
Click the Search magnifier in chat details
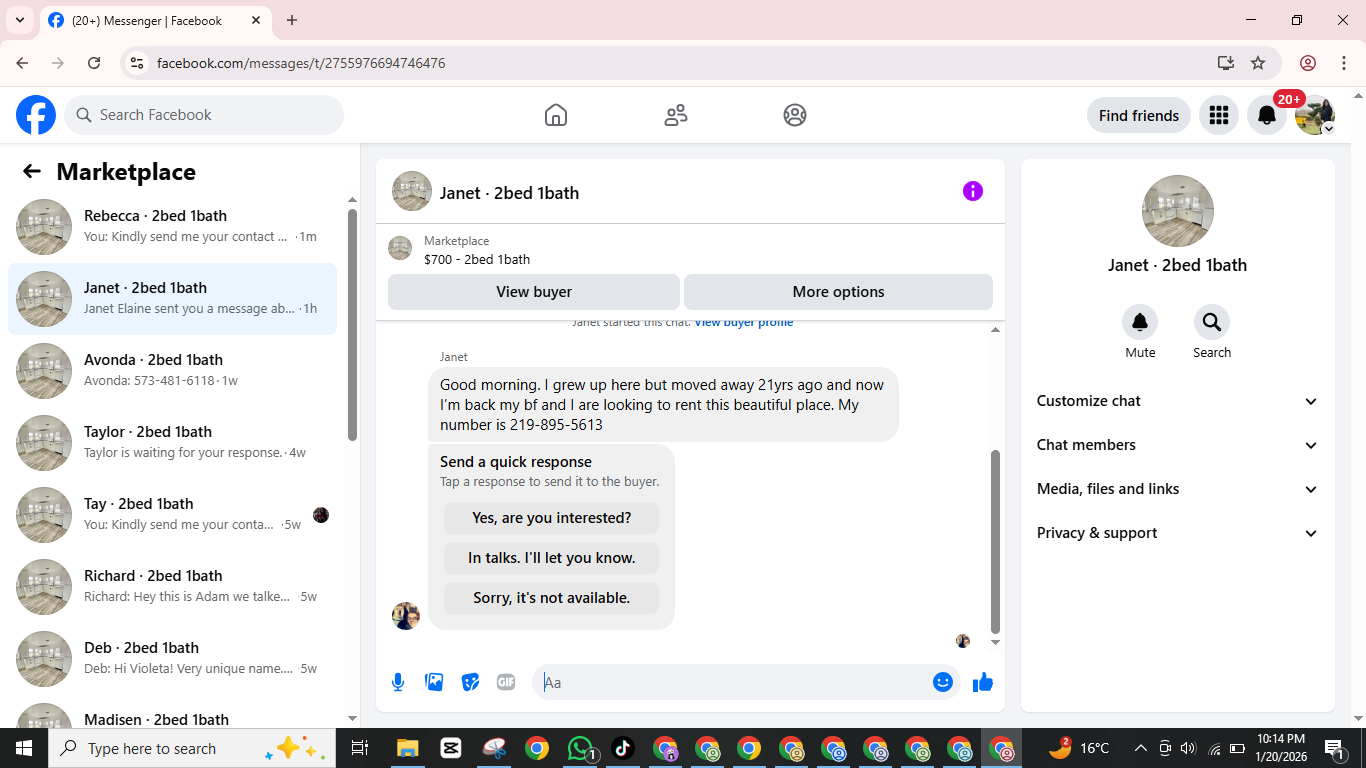[x=1212, y=322]
